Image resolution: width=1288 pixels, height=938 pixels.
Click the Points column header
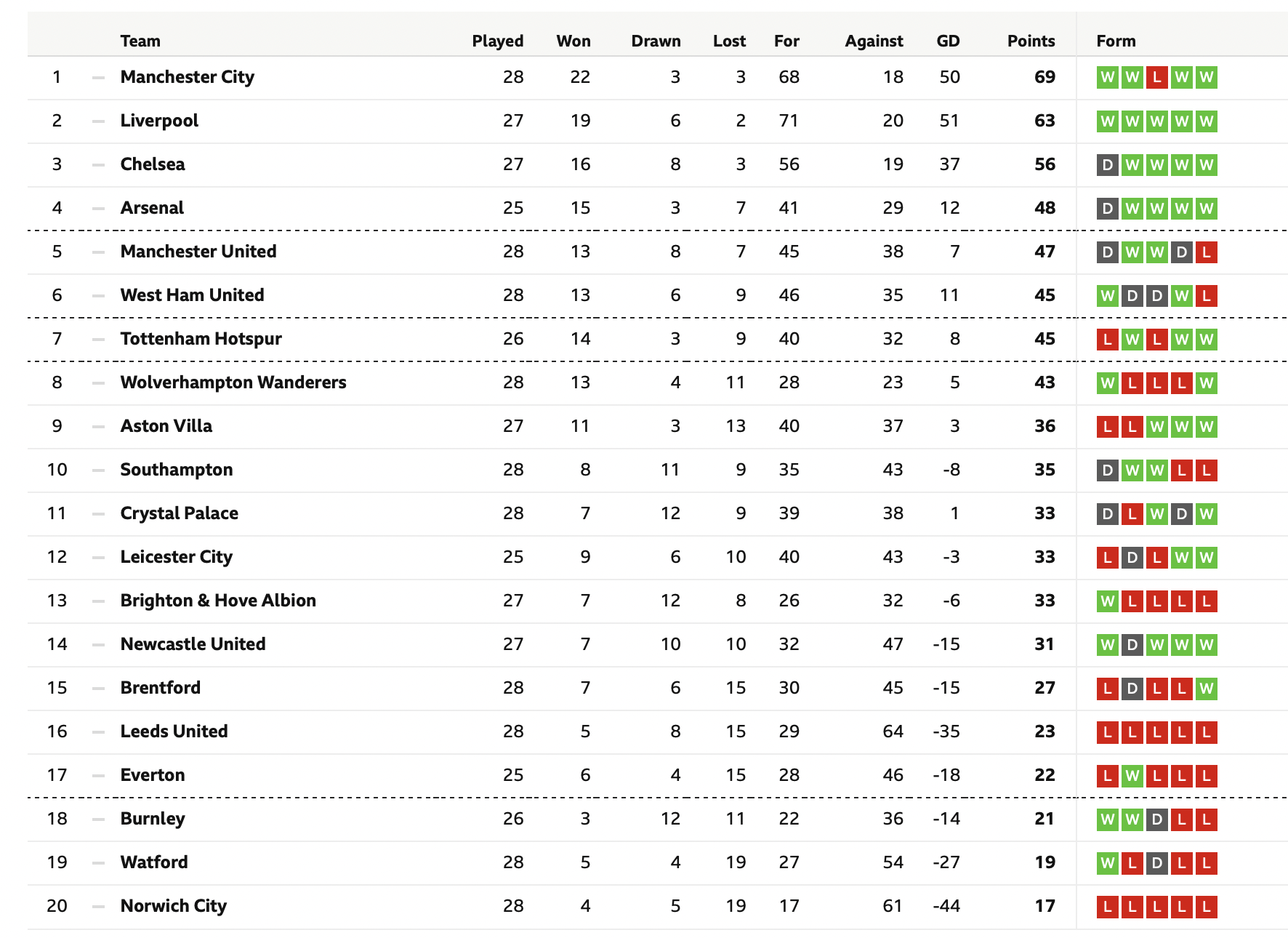pyautogui.click(x=1031, y=41)
